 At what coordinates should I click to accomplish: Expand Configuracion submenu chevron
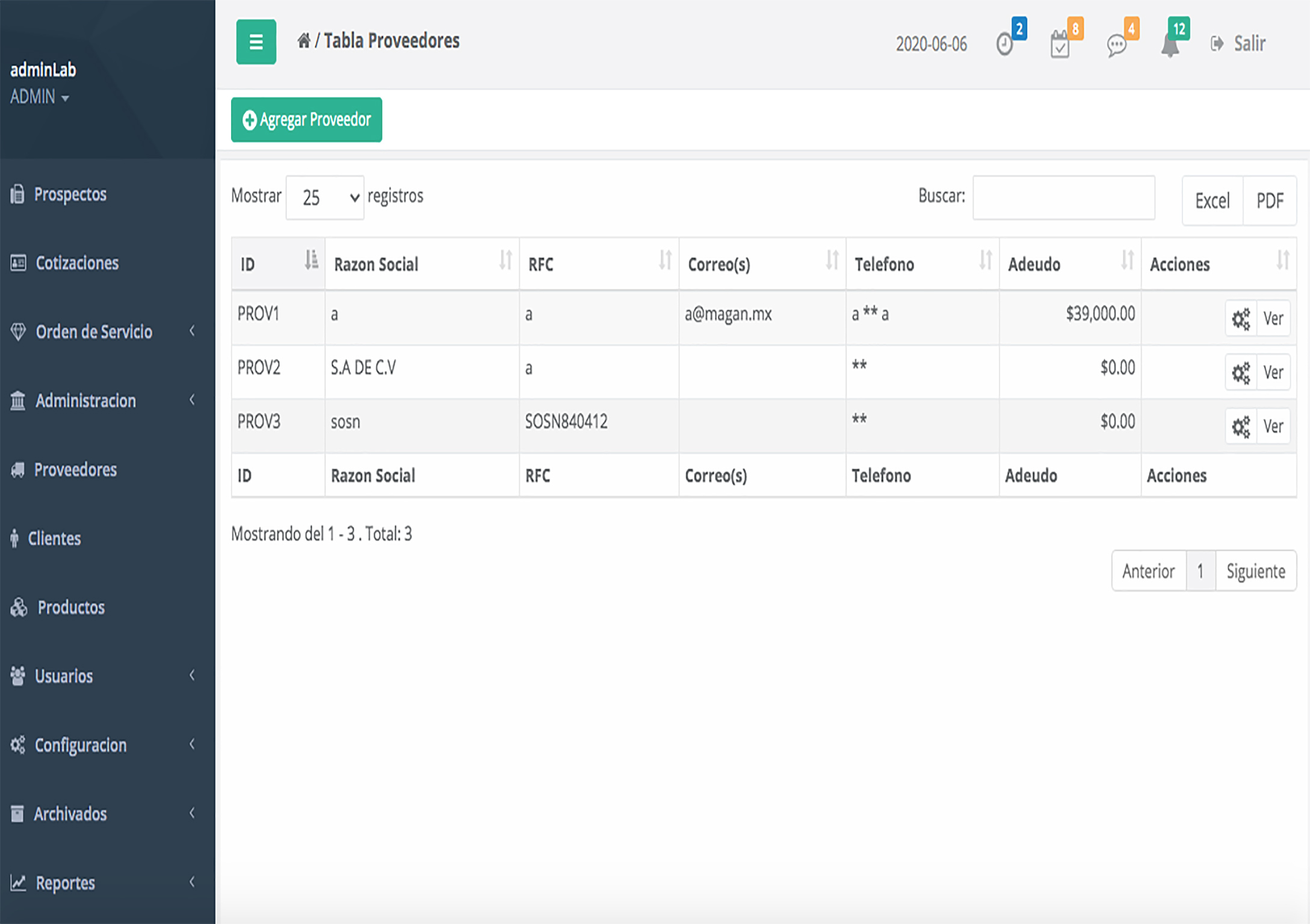[192, 744]
